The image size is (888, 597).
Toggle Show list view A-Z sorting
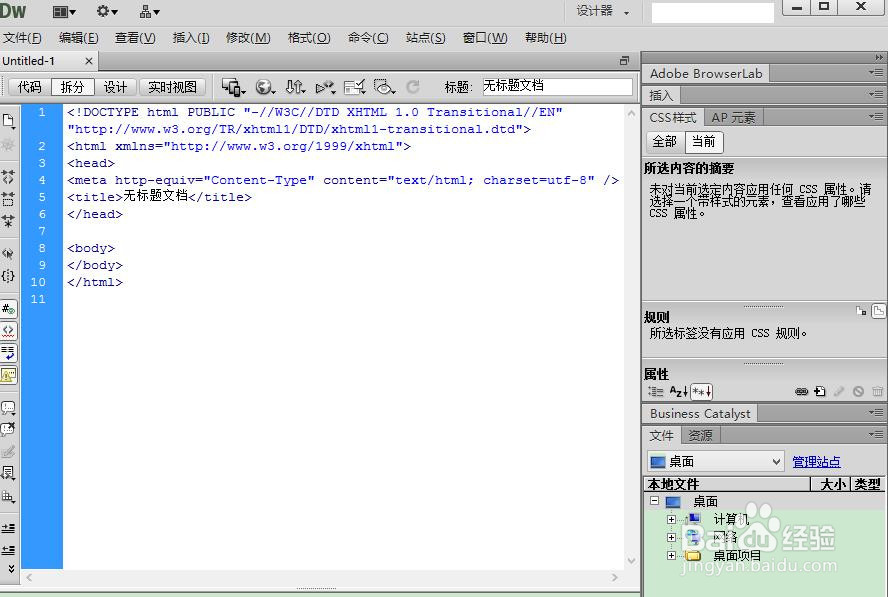678,391
